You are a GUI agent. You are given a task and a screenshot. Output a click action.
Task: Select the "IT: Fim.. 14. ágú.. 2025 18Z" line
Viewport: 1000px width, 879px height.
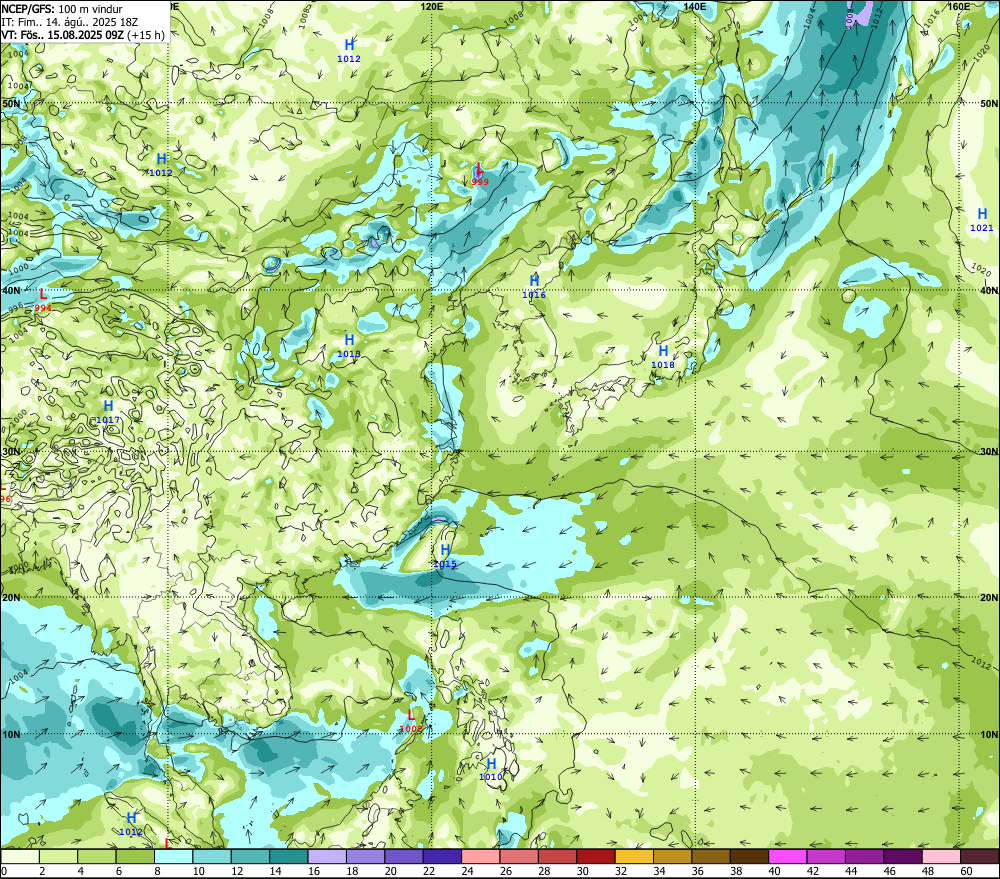coord(70,22)
